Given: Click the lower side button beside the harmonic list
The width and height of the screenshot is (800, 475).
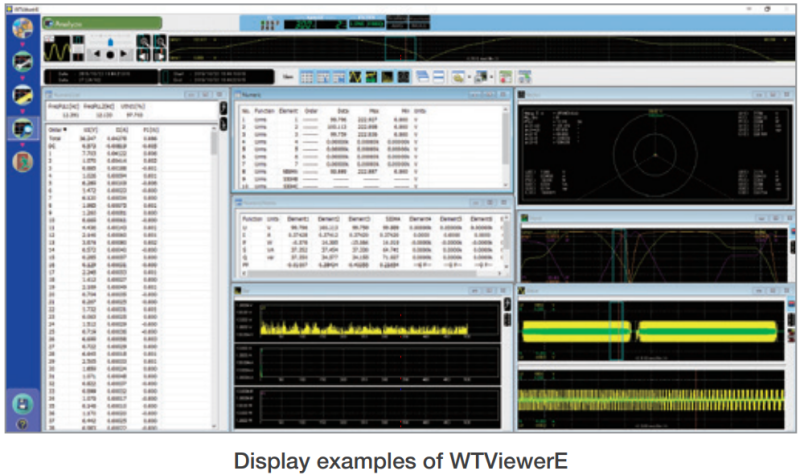Looking at the screenshot, I should (x=223, y=123).
